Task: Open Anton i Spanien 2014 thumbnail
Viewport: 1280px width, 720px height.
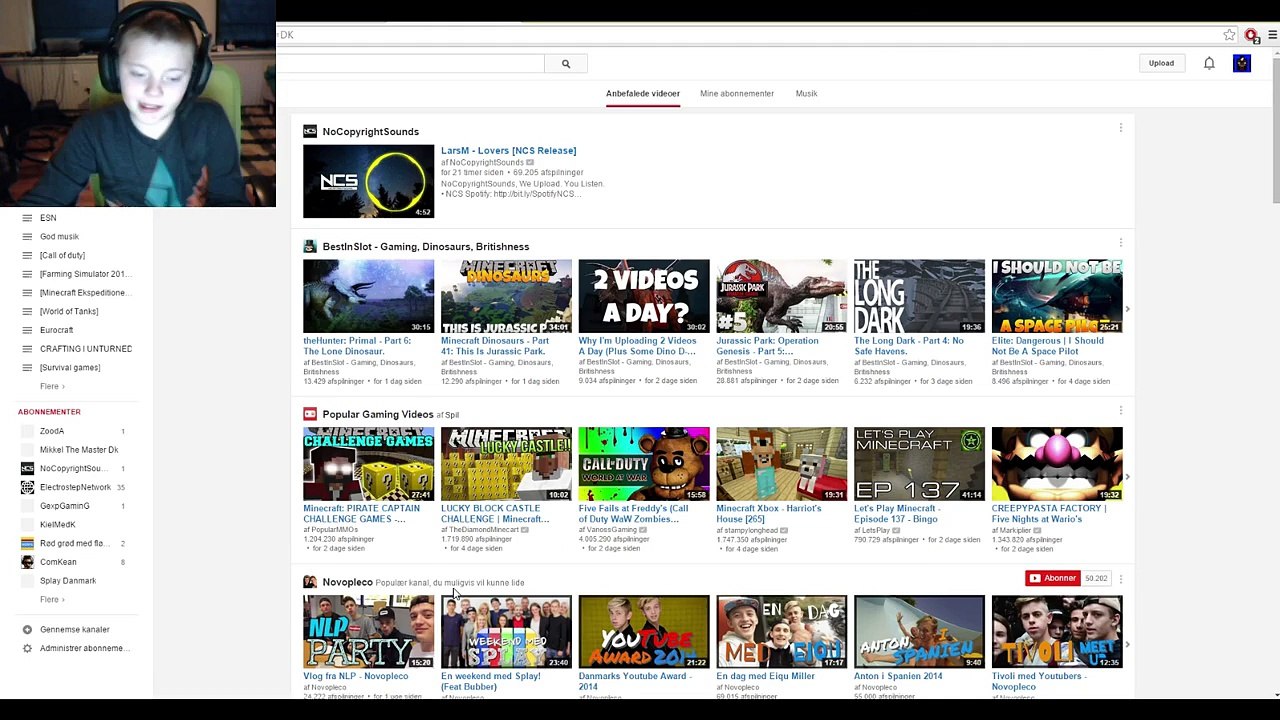Action: pyautogui.click(x=919, y=632)
